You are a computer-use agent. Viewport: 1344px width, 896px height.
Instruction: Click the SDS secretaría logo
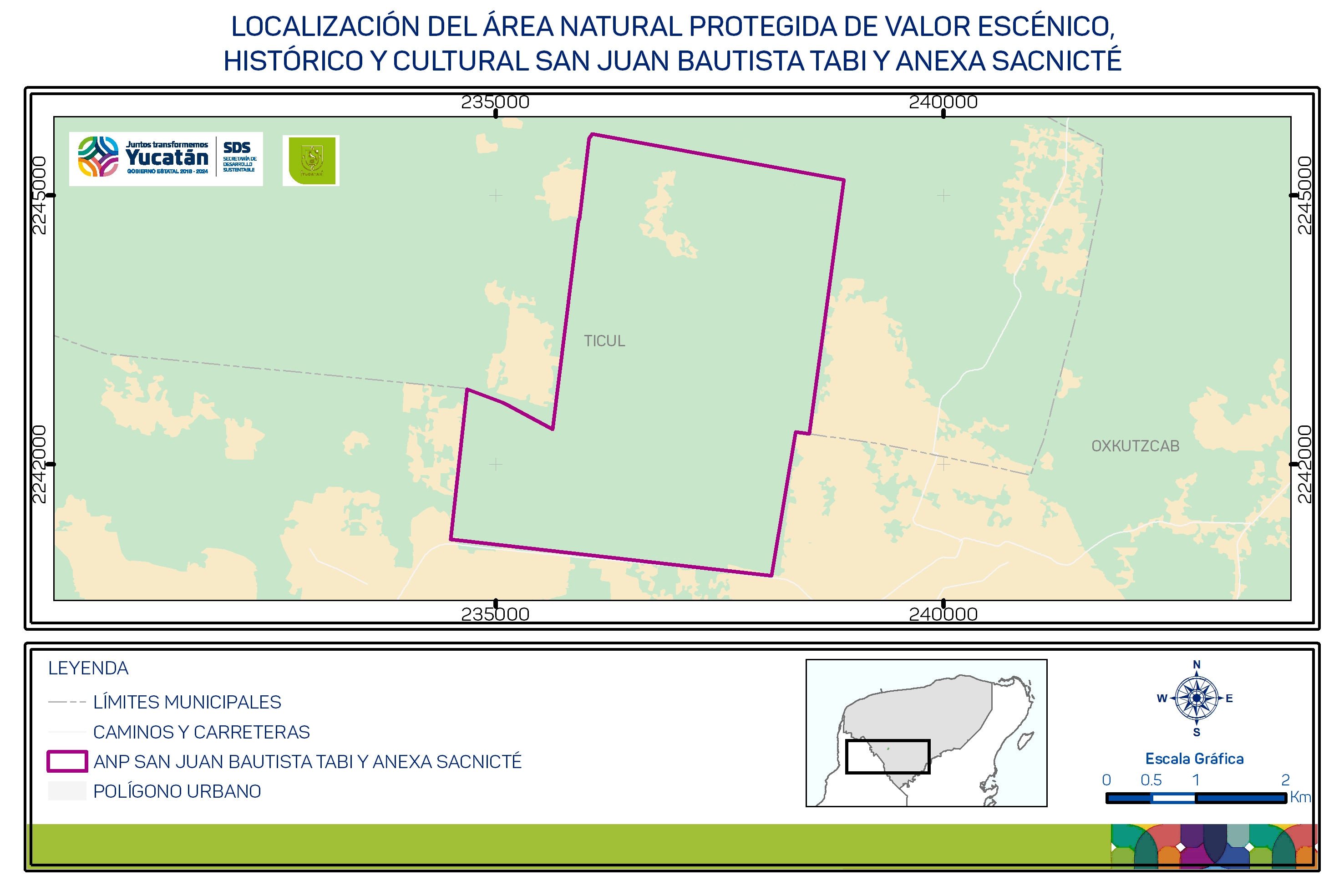coord(239,157)
